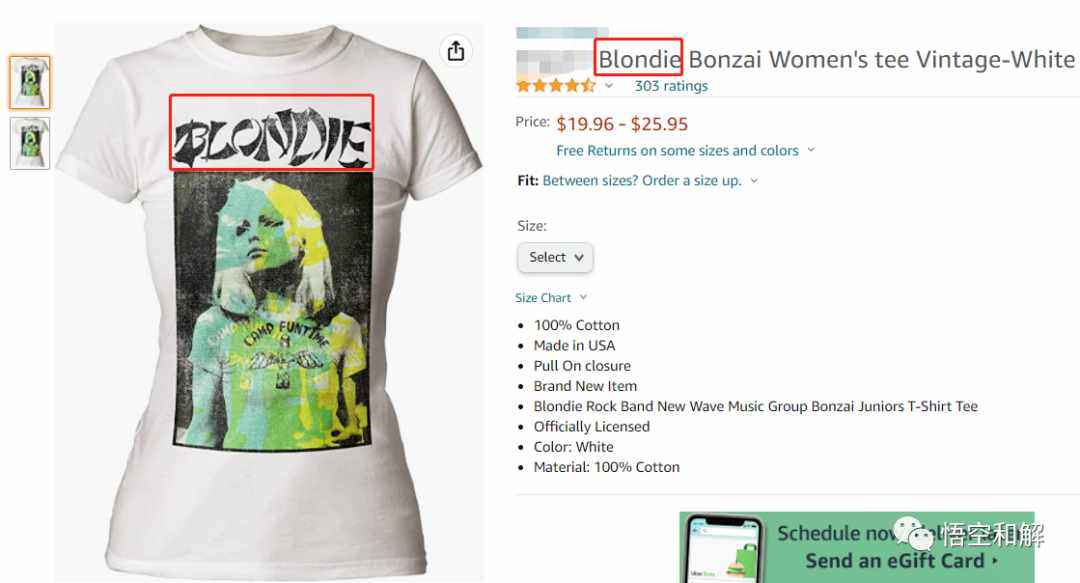Image resolution: width=1080 pixels, height=583 pixels.
Task: Click the BLONDIE logo print on shirt
Action: point(272,132)
